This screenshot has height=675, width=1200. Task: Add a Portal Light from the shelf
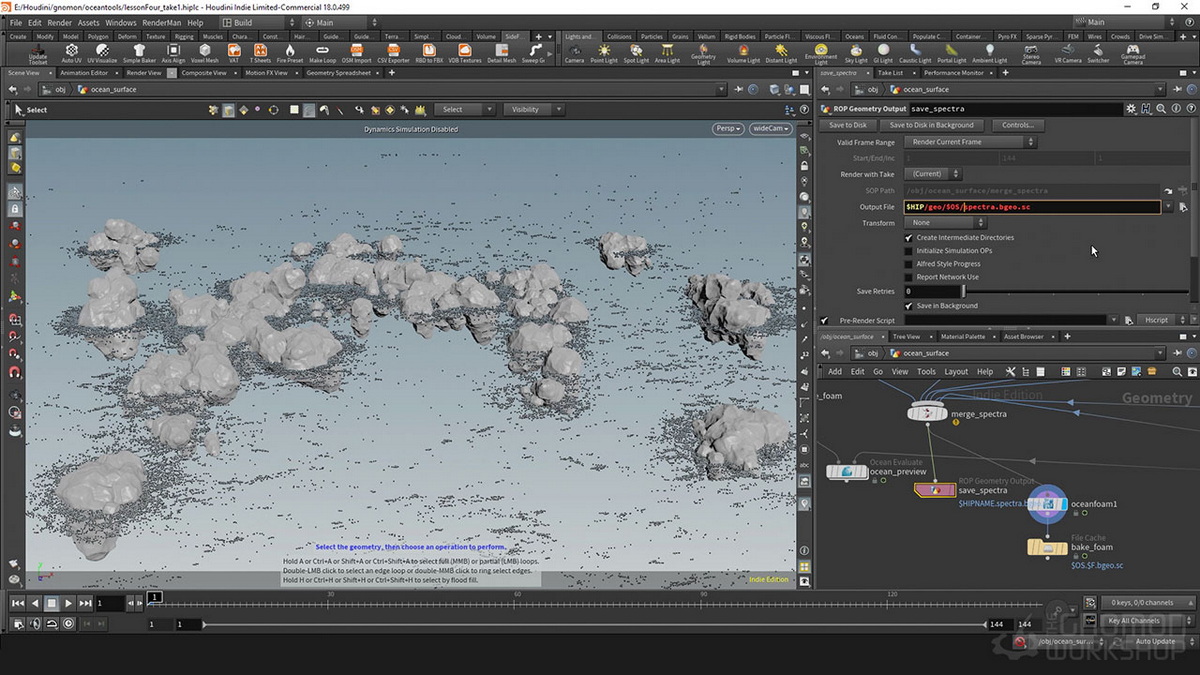pyautogui.click(x=951, y=52)
